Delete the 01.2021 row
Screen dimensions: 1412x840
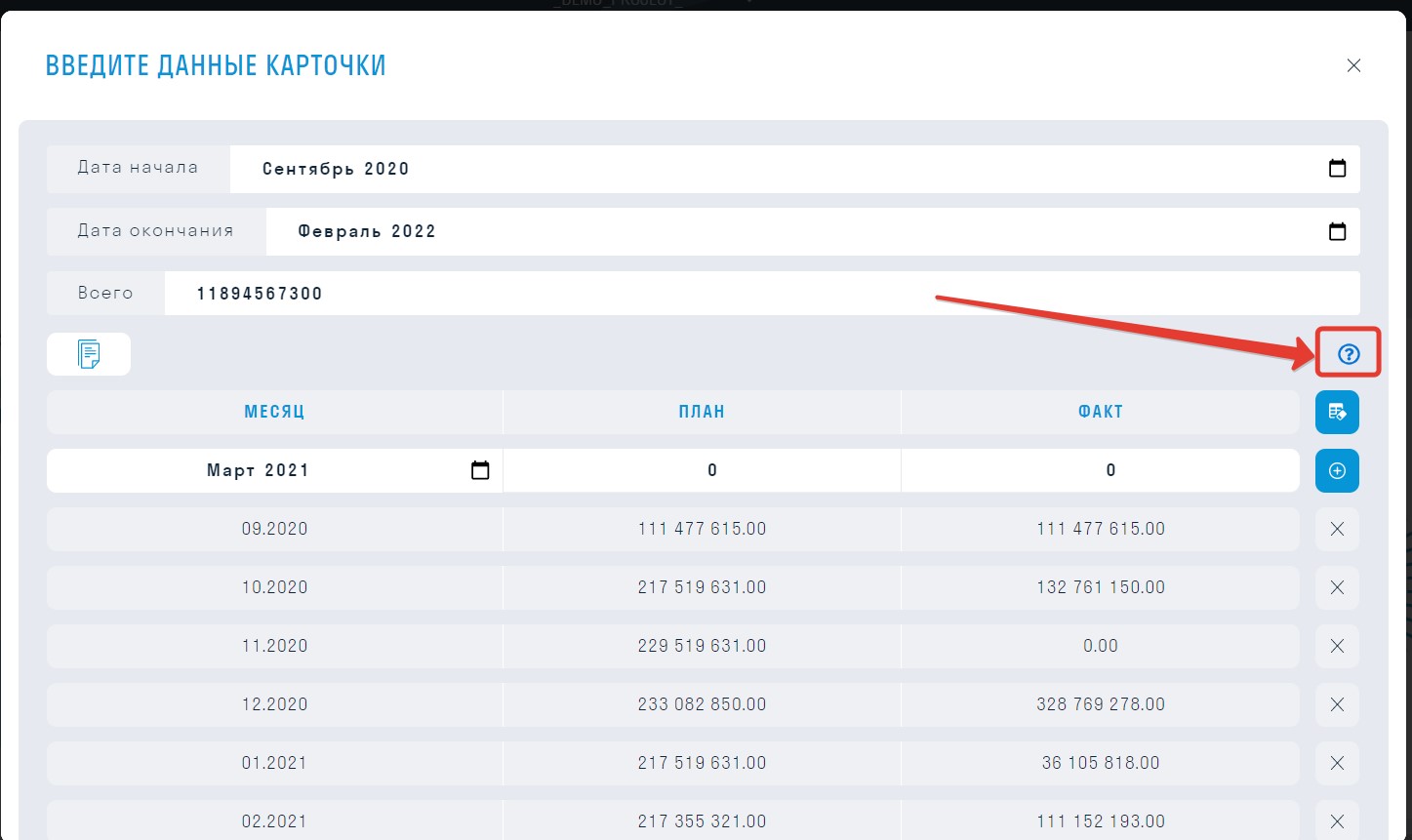1337,763
